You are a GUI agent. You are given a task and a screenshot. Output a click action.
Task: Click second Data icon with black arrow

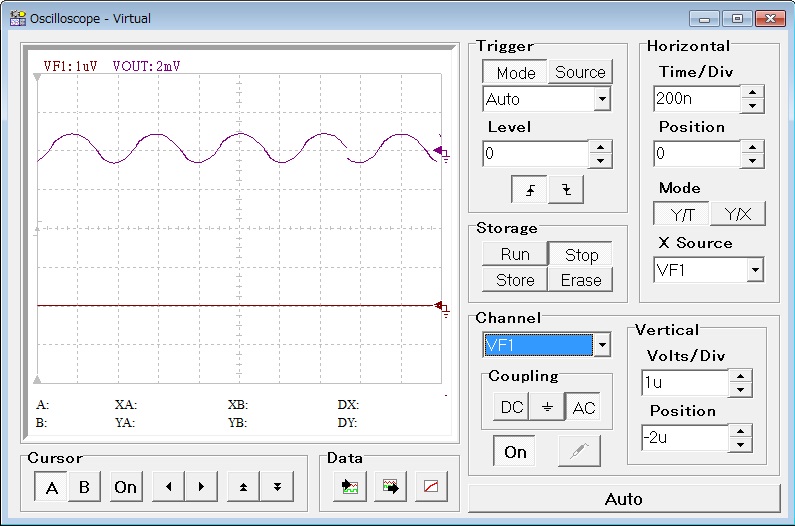[x=390, y=487]
